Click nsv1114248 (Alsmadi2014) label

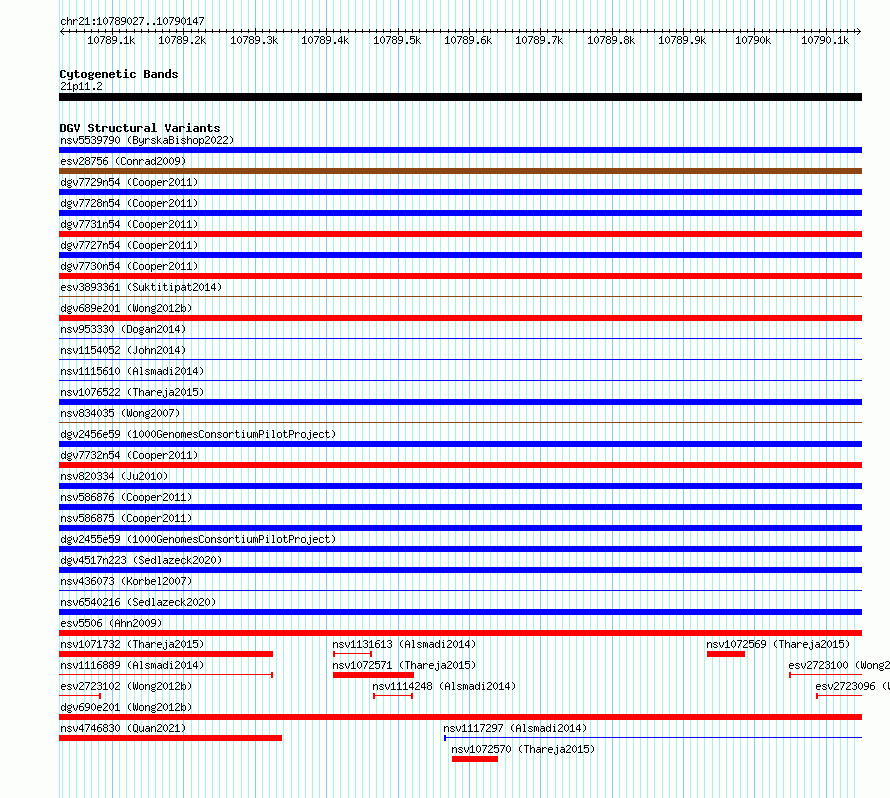point(444,686)
